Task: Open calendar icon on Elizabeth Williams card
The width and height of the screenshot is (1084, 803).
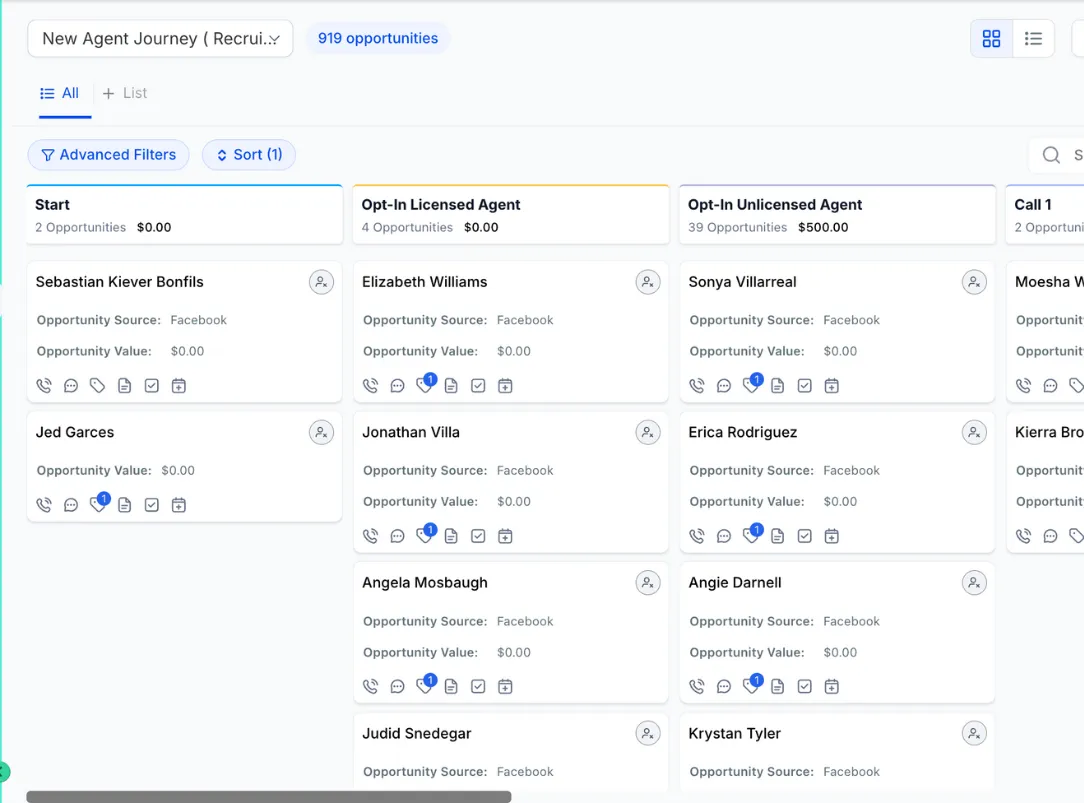Action: [x=505, y=386]
